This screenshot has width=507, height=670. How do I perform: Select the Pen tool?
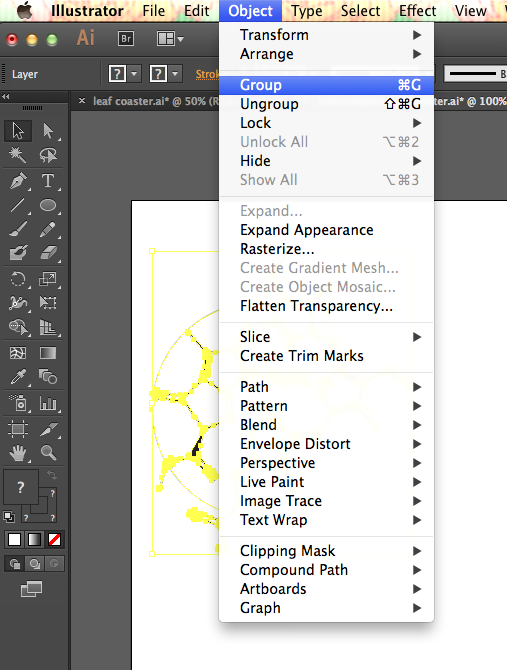18,181
